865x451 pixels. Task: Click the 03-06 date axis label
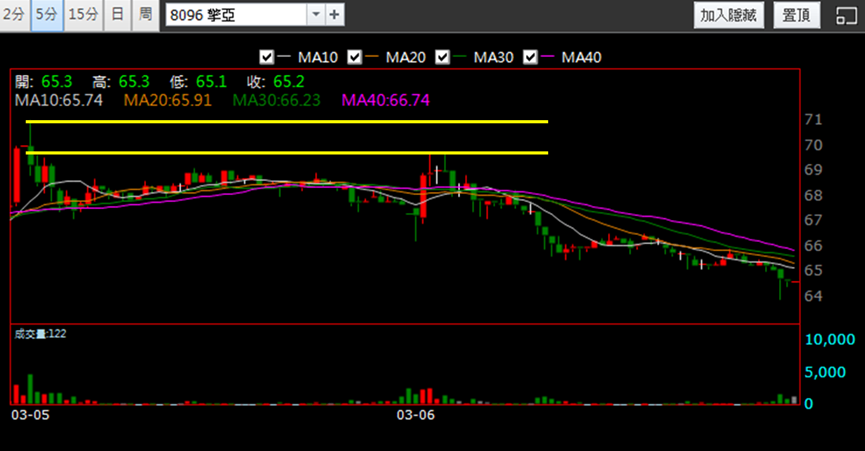[415, 415]
